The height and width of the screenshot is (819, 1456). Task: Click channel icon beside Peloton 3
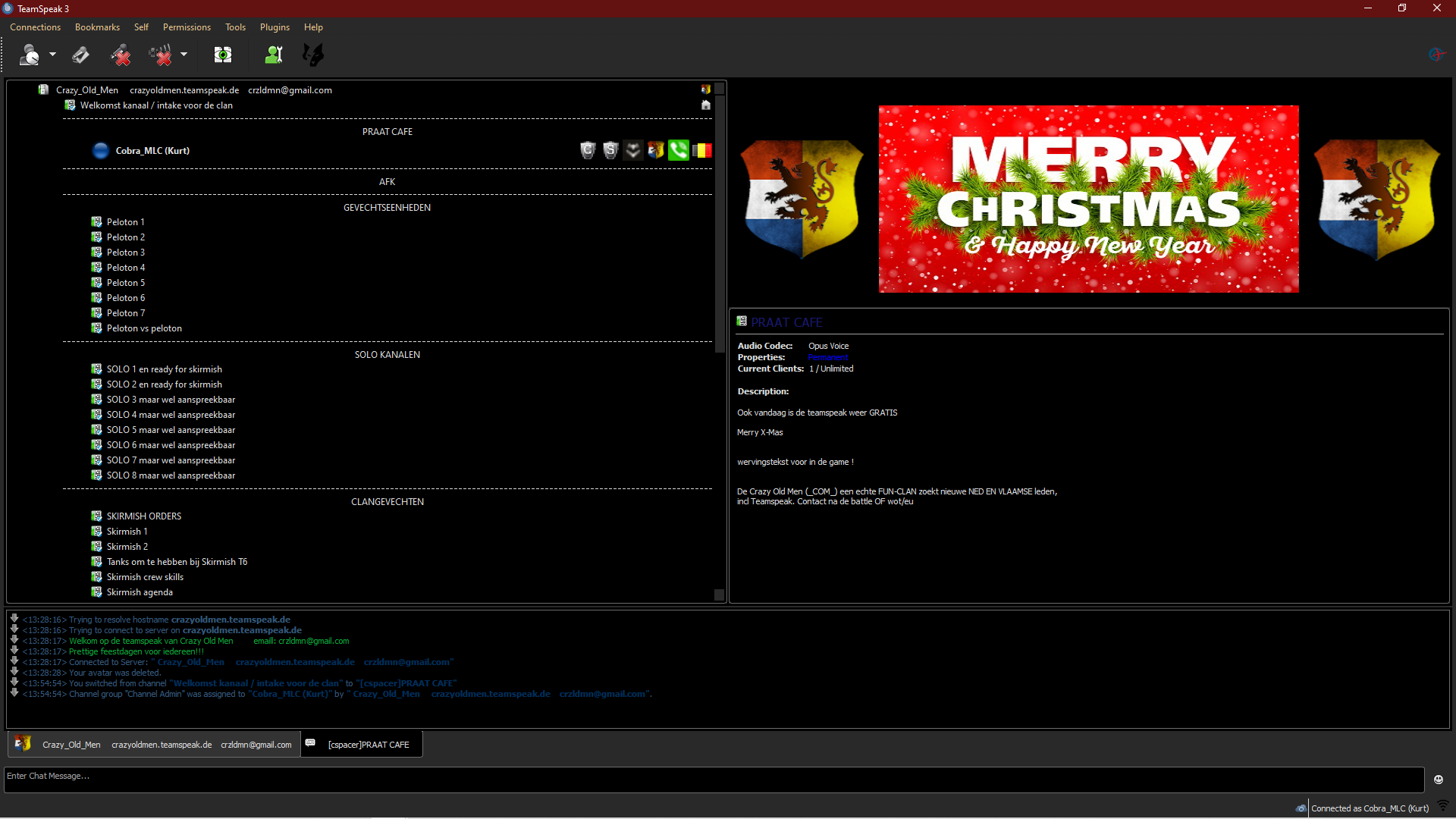pos(96,253)
